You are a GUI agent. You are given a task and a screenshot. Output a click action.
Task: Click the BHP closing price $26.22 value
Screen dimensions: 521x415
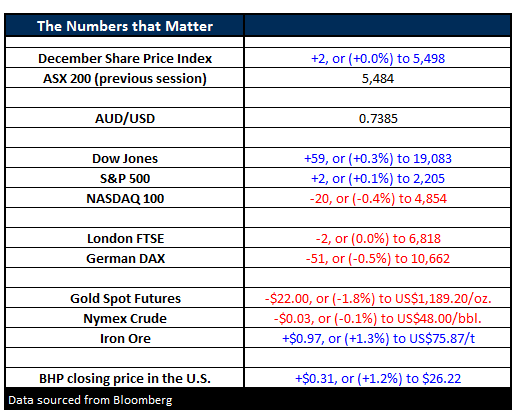pyautogui.click(x=378, y=379)
